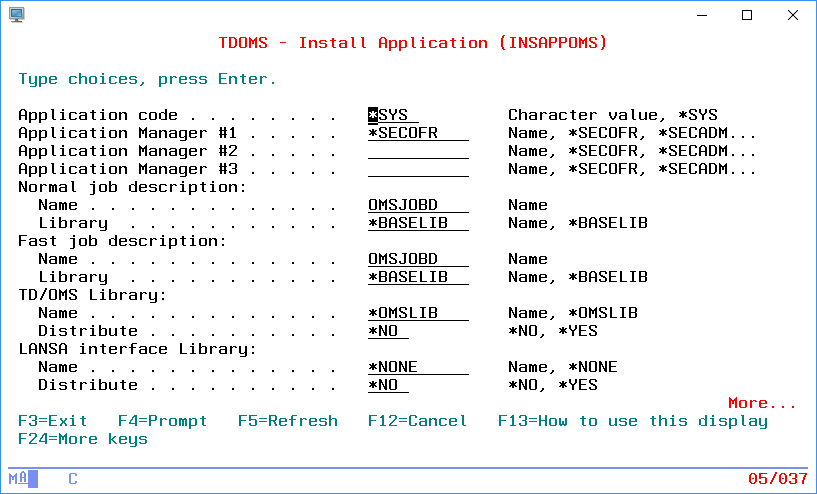Click Normal job description Library field
This screenshot has height=494, width=817.
417,223
